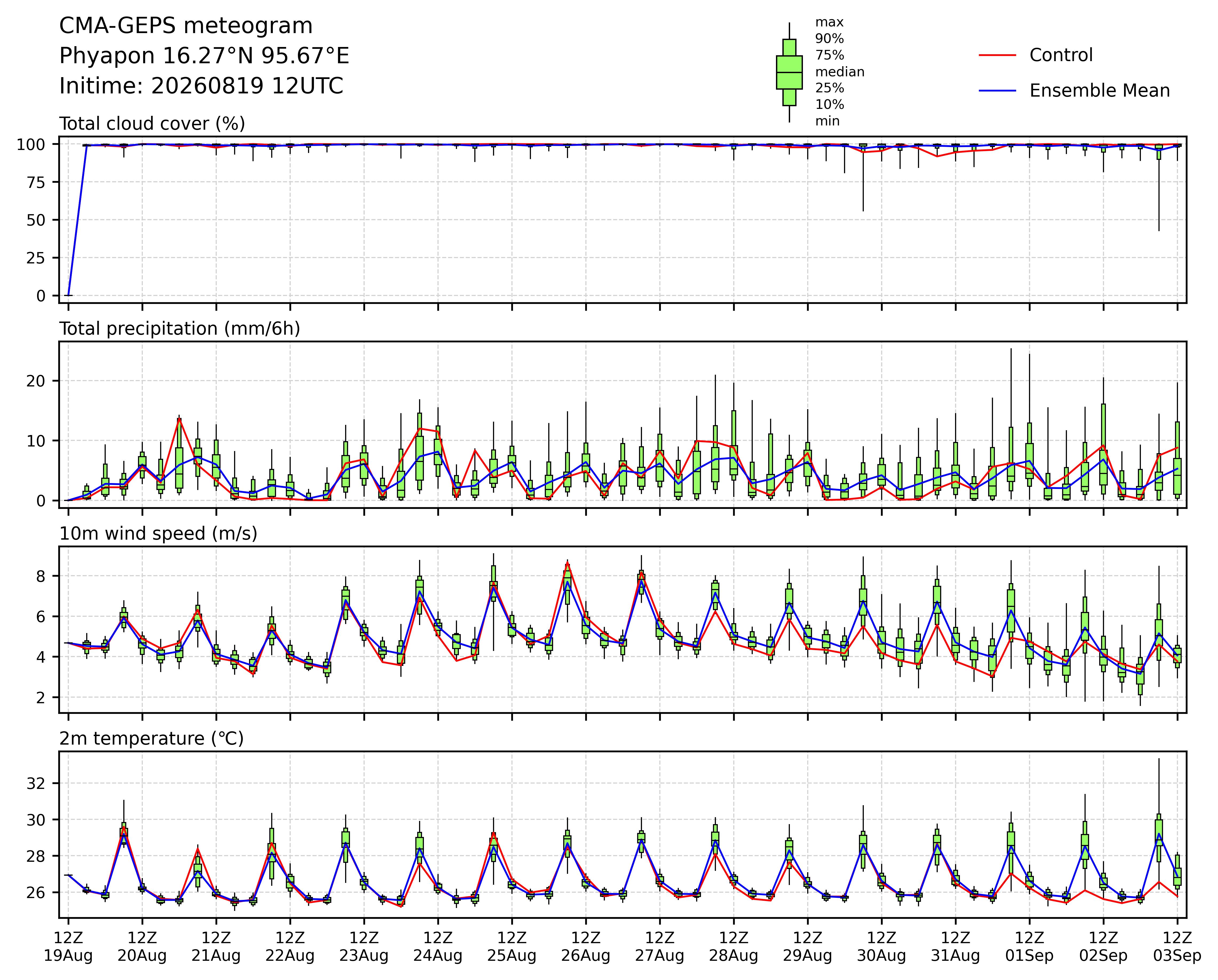Click the '2' tick on wind speed axis
The width and height of the screenshot is (1218, 980).
coord(41,697)
